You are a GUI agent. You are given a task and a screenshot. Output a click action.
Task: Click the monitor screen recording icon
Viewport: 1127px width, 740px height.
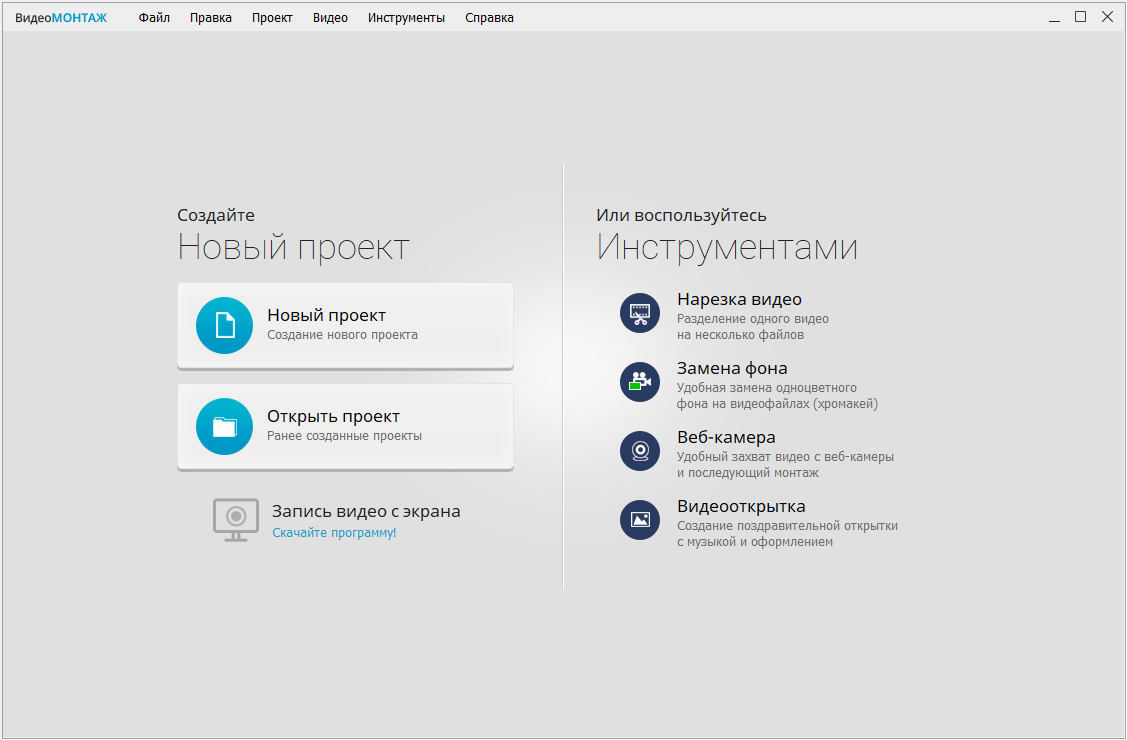(x=236, y=519)
